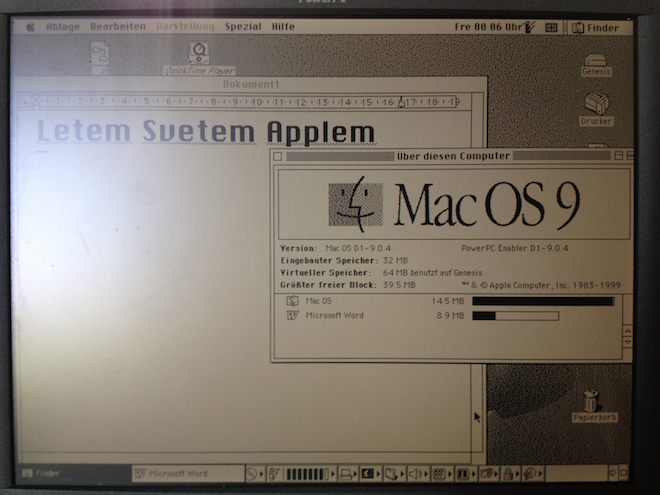
Task: Click the word Letem in the document
Action: tap(84, 131)
